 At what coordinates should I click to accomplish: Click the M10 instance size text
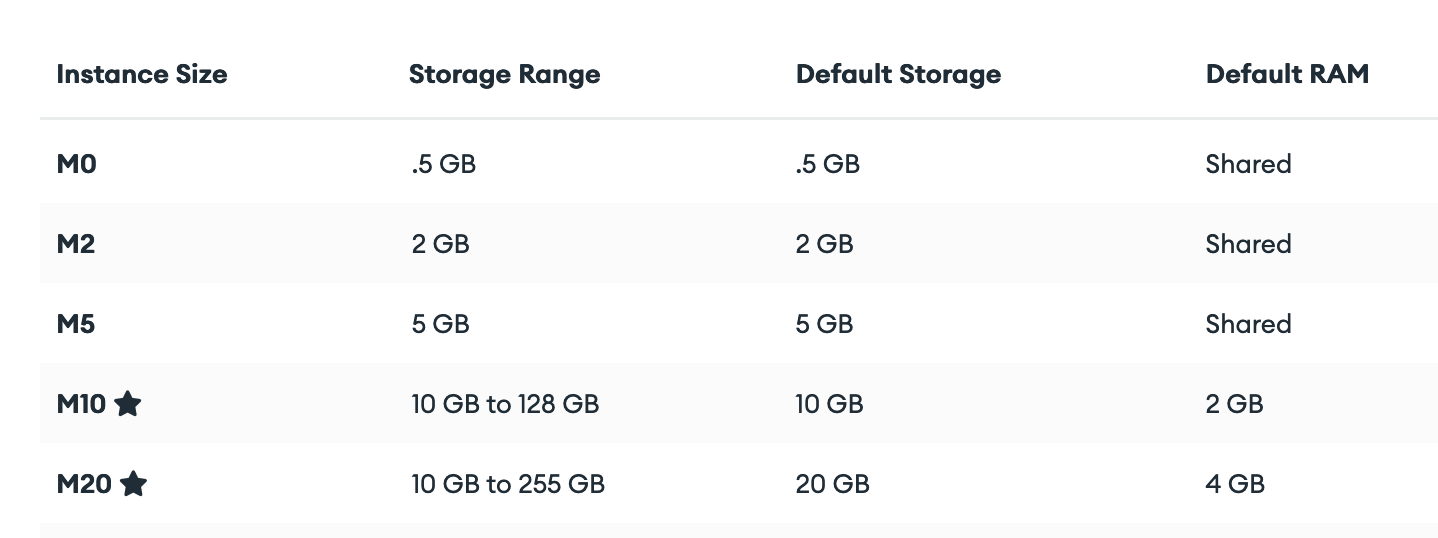point(82,404)
